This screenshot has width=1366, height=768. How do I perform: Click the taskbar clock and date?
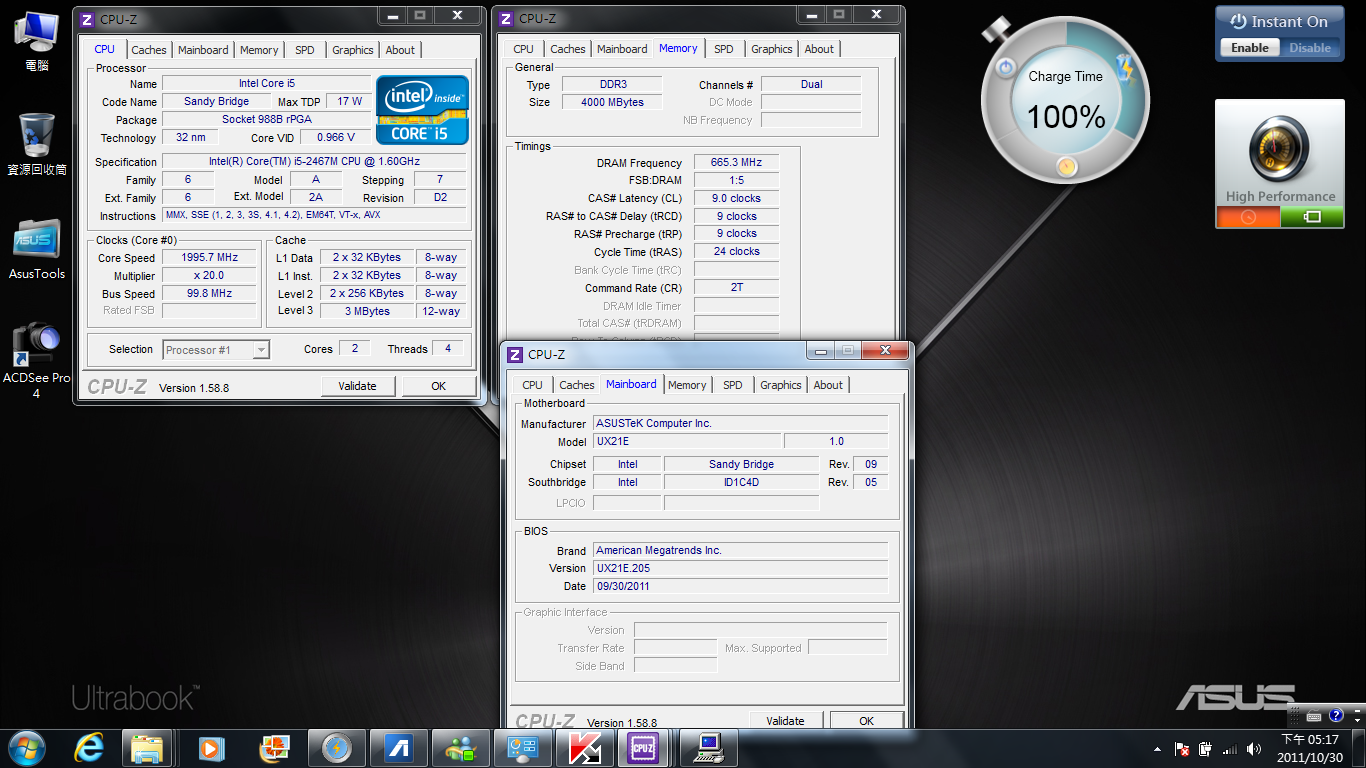[1309, 748]
